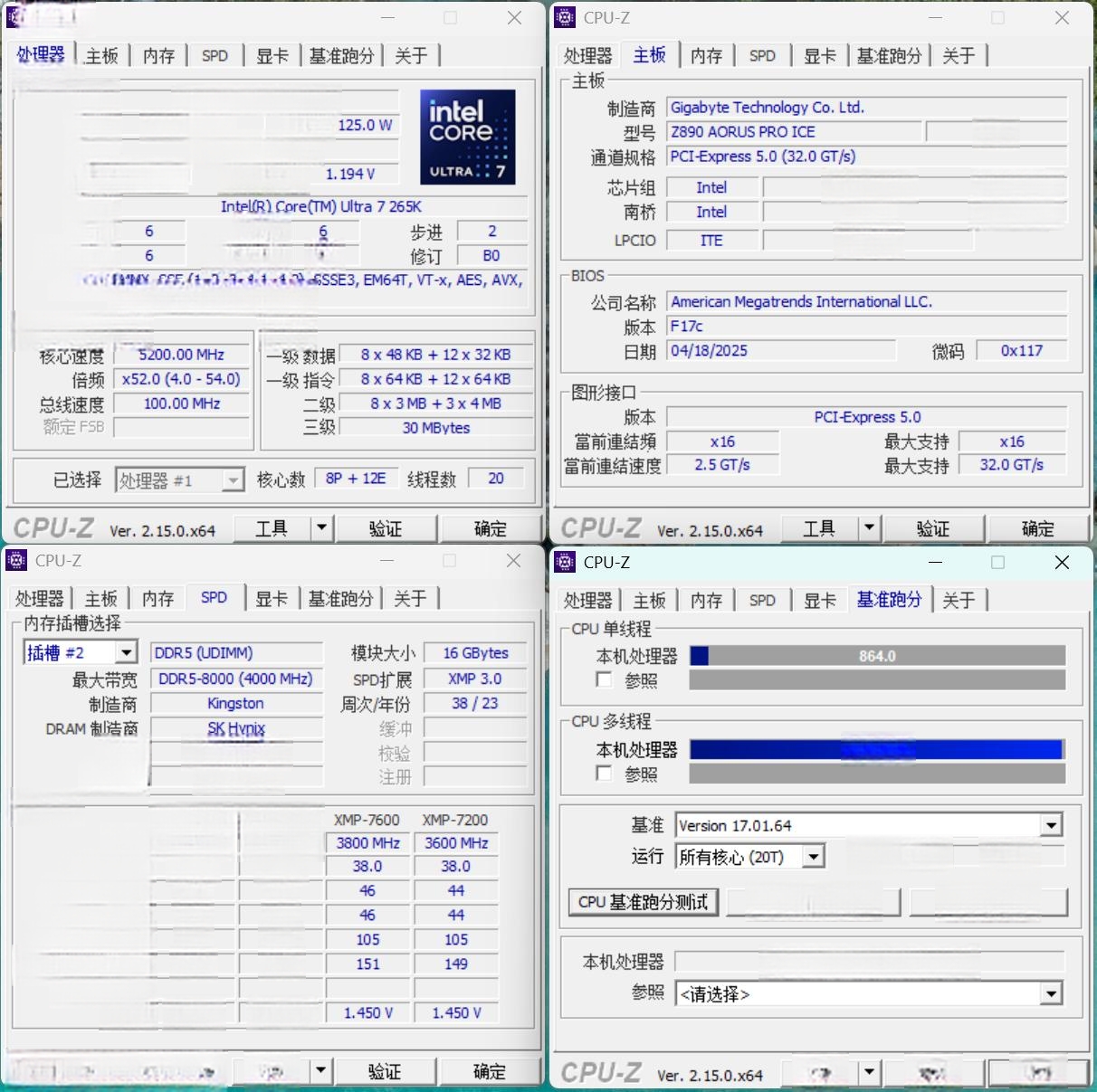Click the CPU-Z icon in the 基准跑分 window title bar
This screenshot has width=1097, height=1092.
[565, 562]
